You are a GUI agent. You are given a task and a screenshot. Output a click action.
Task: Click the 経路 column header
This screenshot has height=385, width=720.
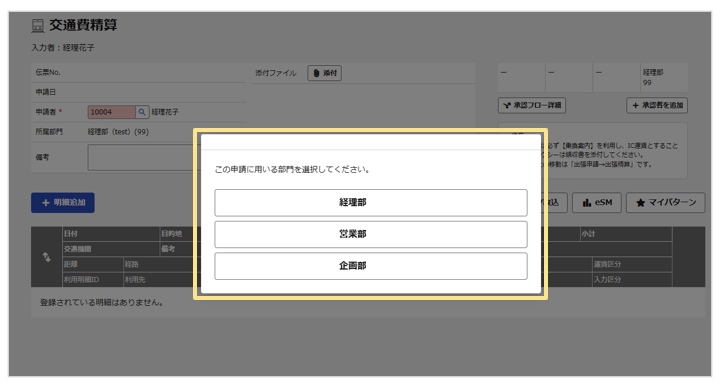coord(132,264)
